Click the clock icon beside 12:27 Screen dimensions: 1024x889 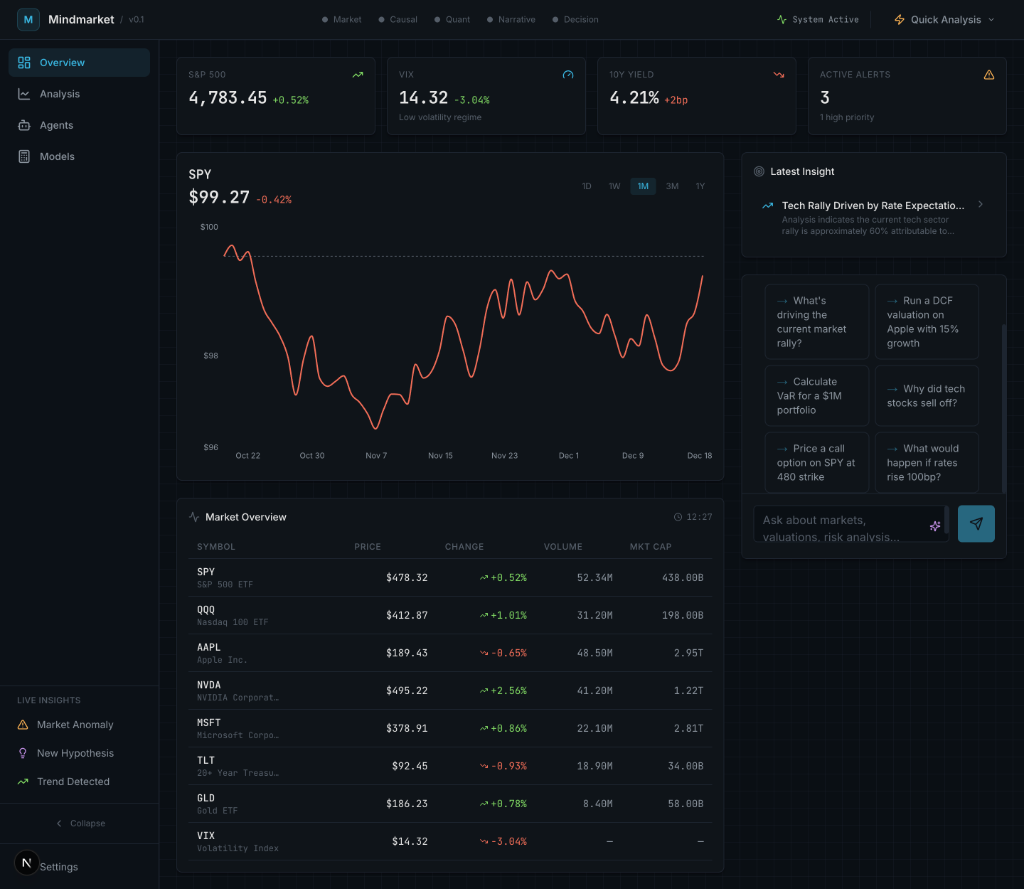coord(678,517)
